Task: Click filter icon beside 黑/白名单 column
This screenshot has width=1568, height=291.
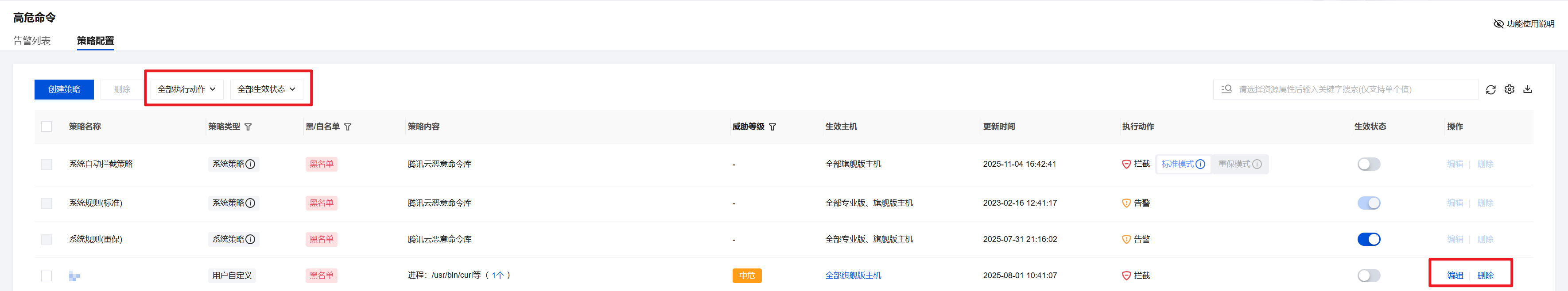Action: (x=348, y=127)
